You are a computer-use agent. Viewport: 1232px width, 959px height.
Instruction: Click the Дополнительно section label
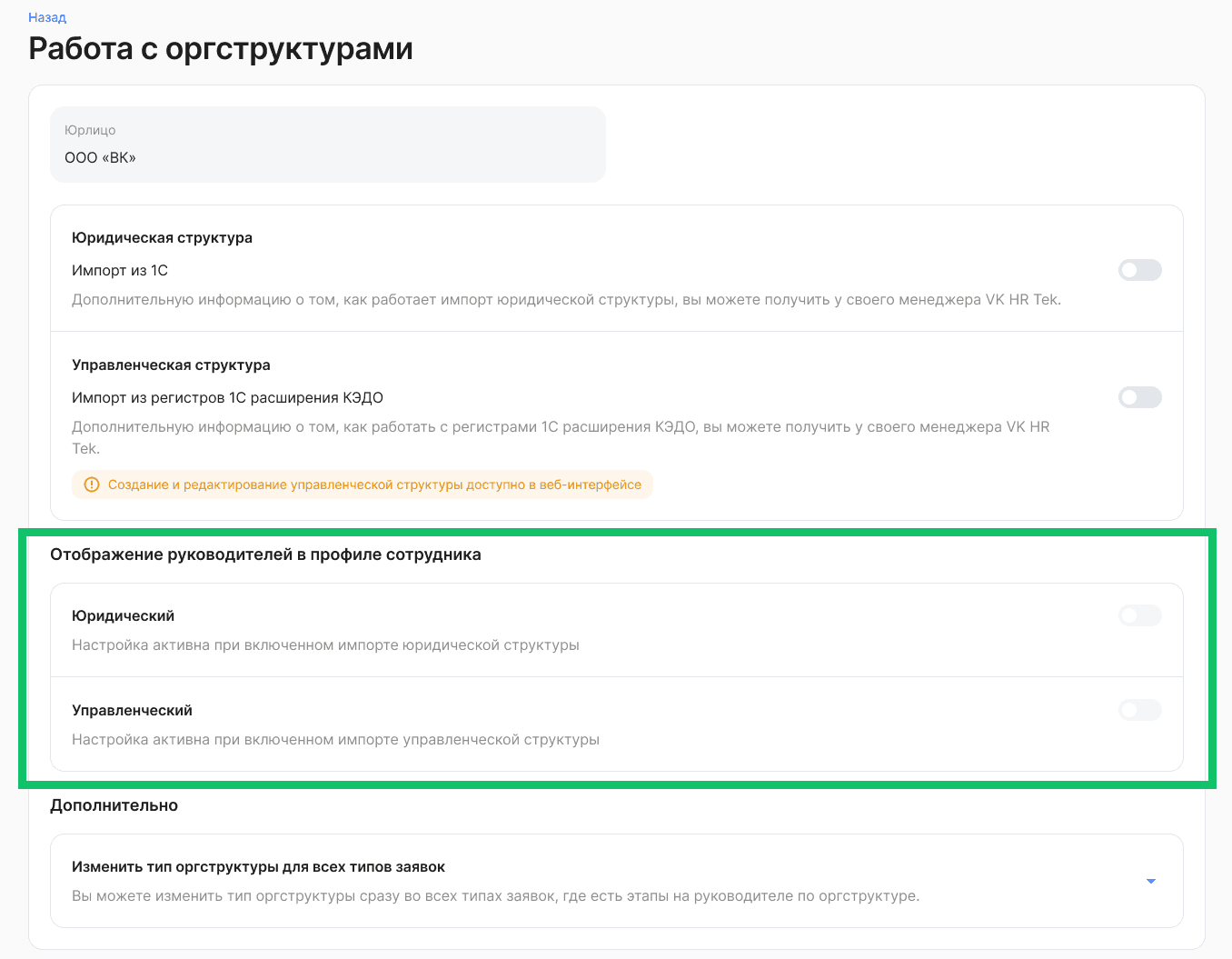[x=114, y=805]
